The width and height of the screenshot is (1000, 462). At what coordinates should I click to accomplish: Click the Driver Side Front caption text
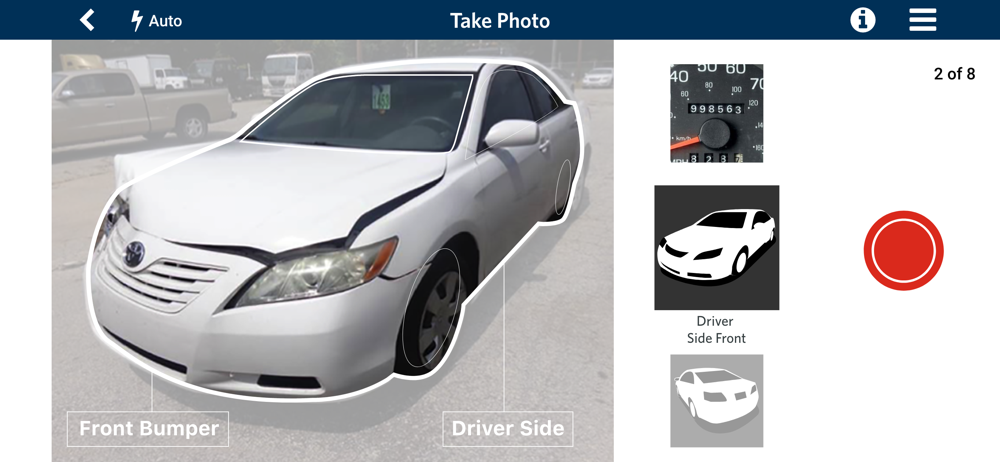[x=716, y=330]
